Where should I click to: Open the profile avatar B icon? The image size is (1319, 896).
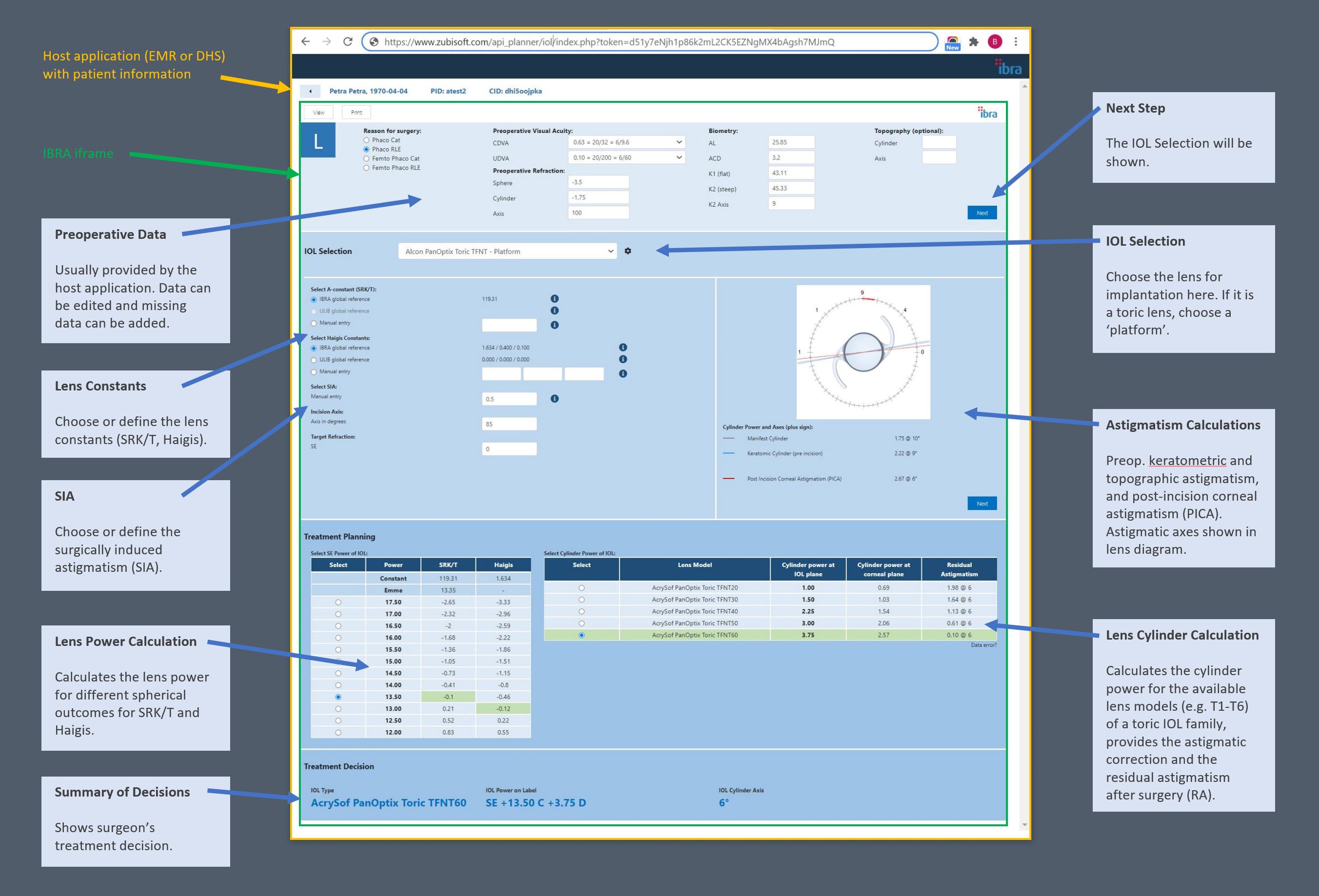point(994,41)
